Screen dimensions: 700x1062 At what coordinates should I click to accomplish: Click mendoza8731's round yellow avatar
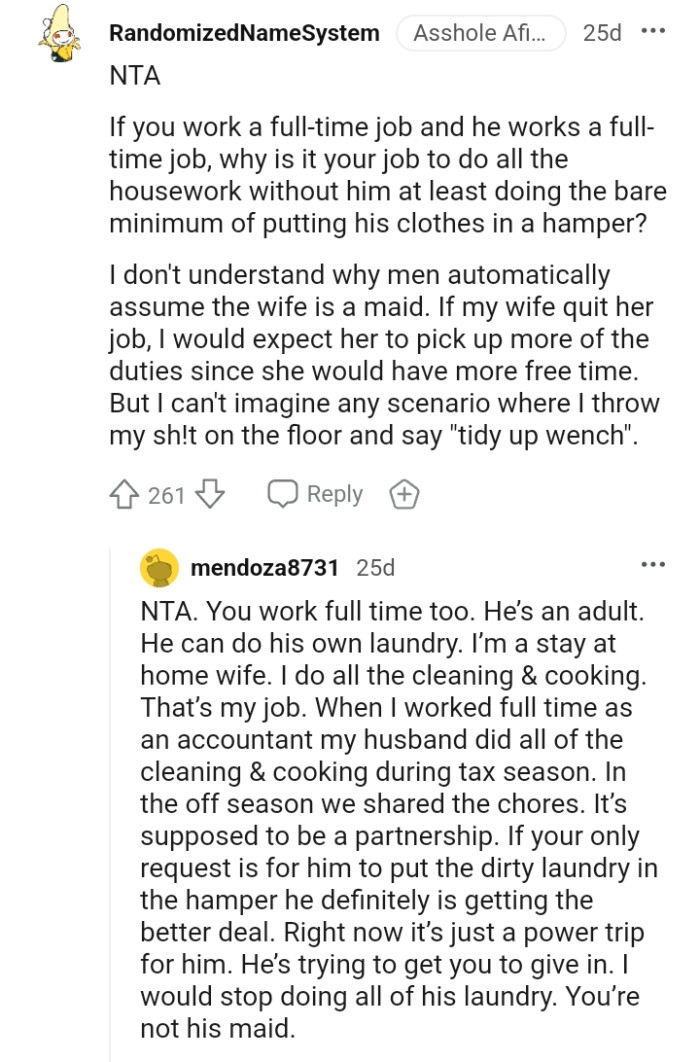point(156,568)
